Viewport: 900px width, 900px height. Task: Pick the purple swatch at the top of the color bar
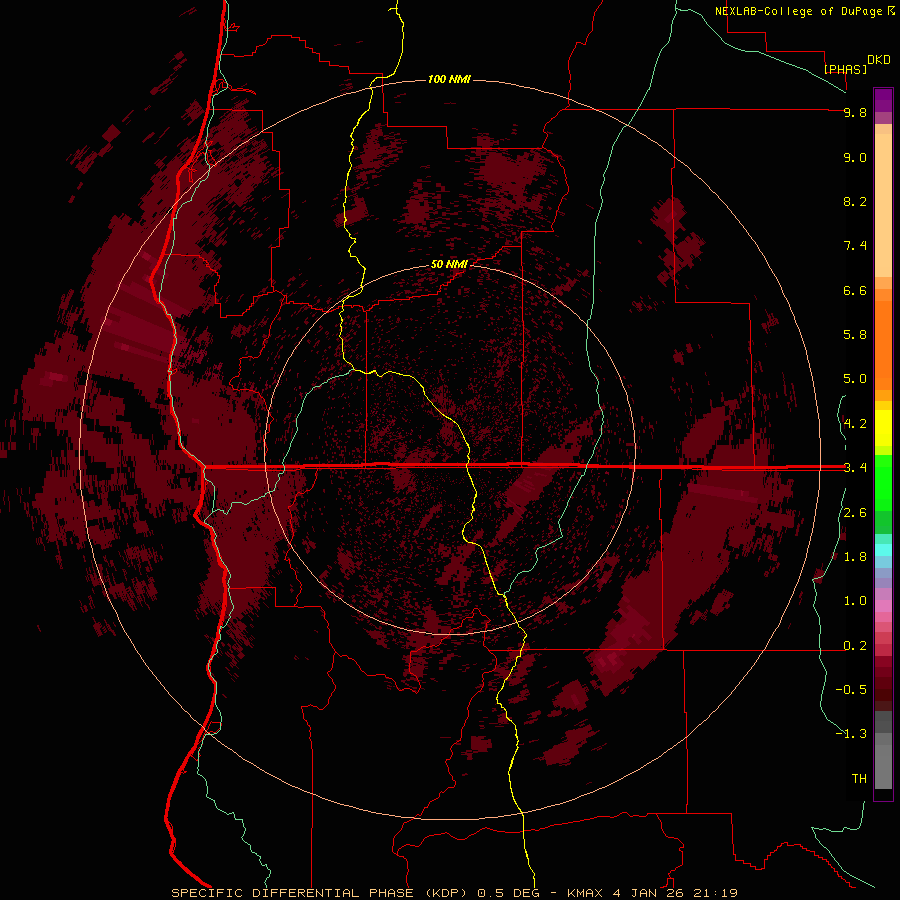pos(883,100)
